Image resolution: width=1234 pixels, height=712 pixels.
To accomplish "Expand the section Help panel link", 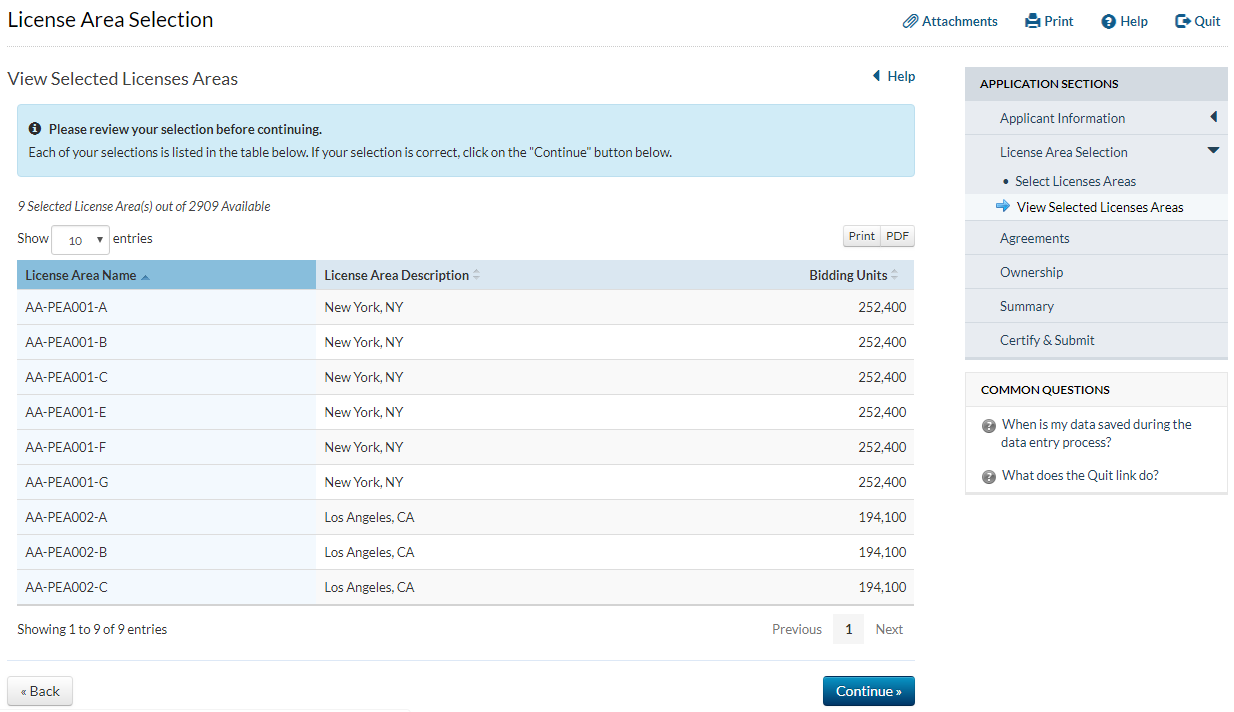I will [x=893, y=76].
